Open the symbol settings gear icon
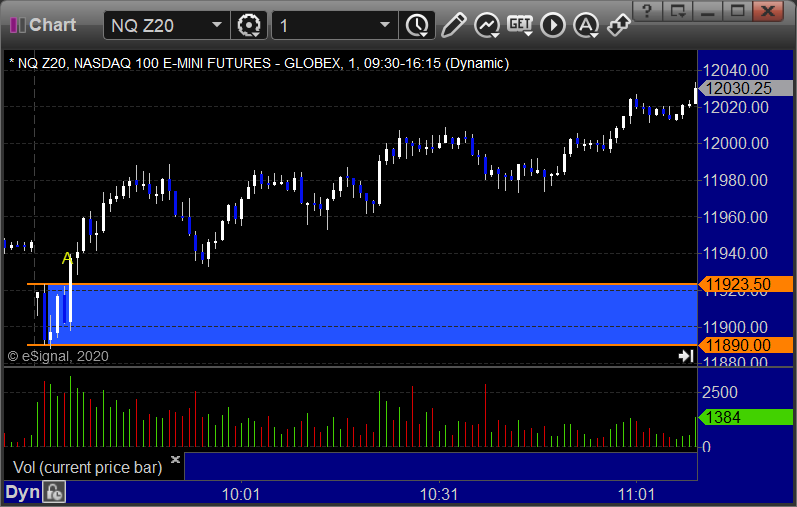Image resolution: width=797 pixels, height=507 pixels. [249, 25]
